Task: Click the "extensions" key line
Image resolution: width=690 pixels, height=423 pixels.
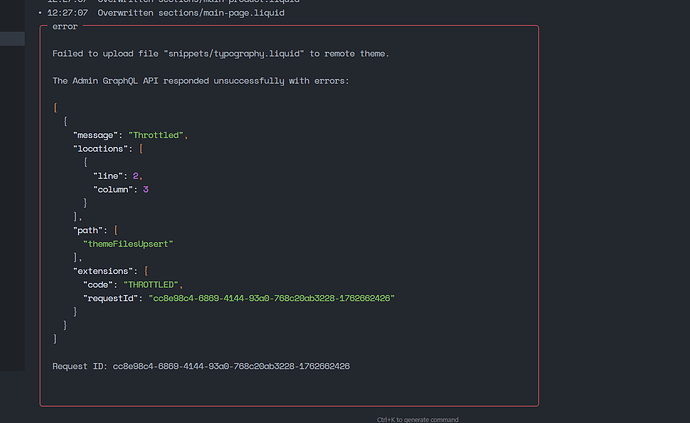Action: (x=110, y=271)
